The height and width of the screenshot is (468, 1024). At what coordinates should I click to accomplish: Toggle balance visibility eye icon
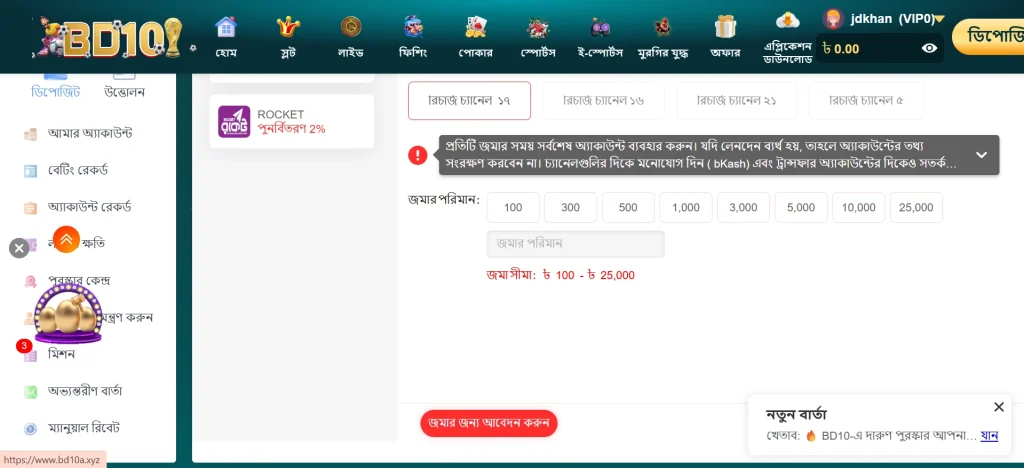929,48
